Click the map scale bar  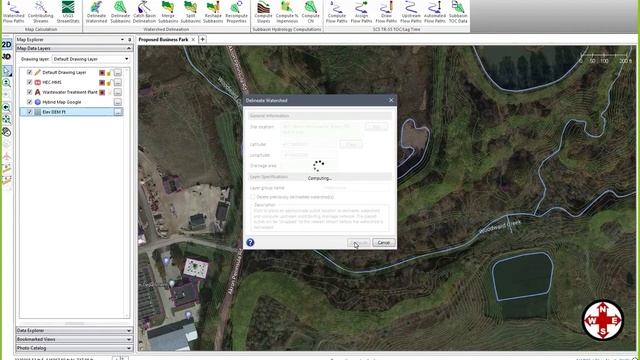click(x=606, y=58)
